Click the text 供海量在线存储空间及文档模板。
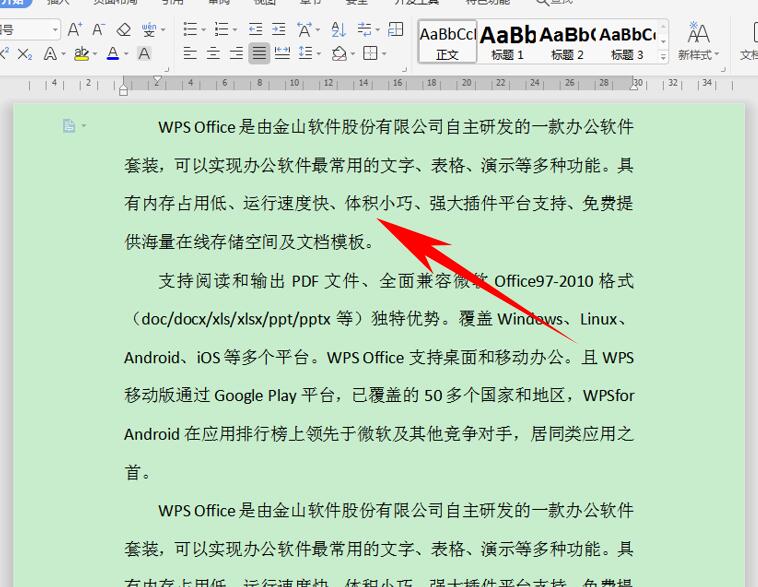Screen dimensions: 758x587 pos(250,242)
